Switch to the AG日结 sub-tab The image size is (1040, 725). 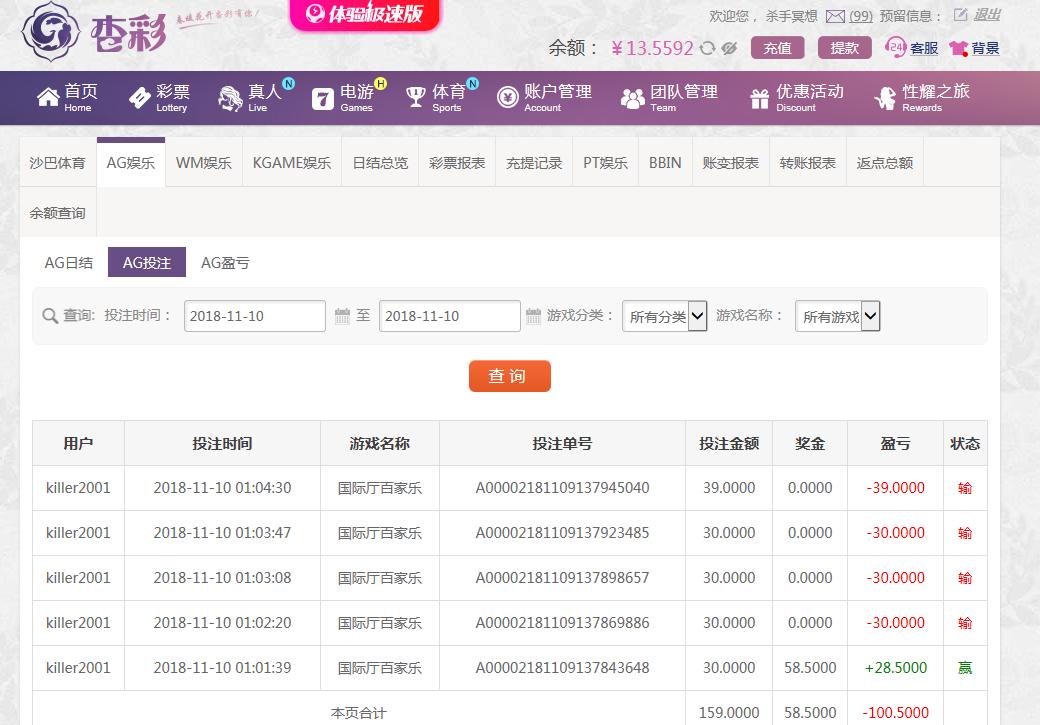69,263
